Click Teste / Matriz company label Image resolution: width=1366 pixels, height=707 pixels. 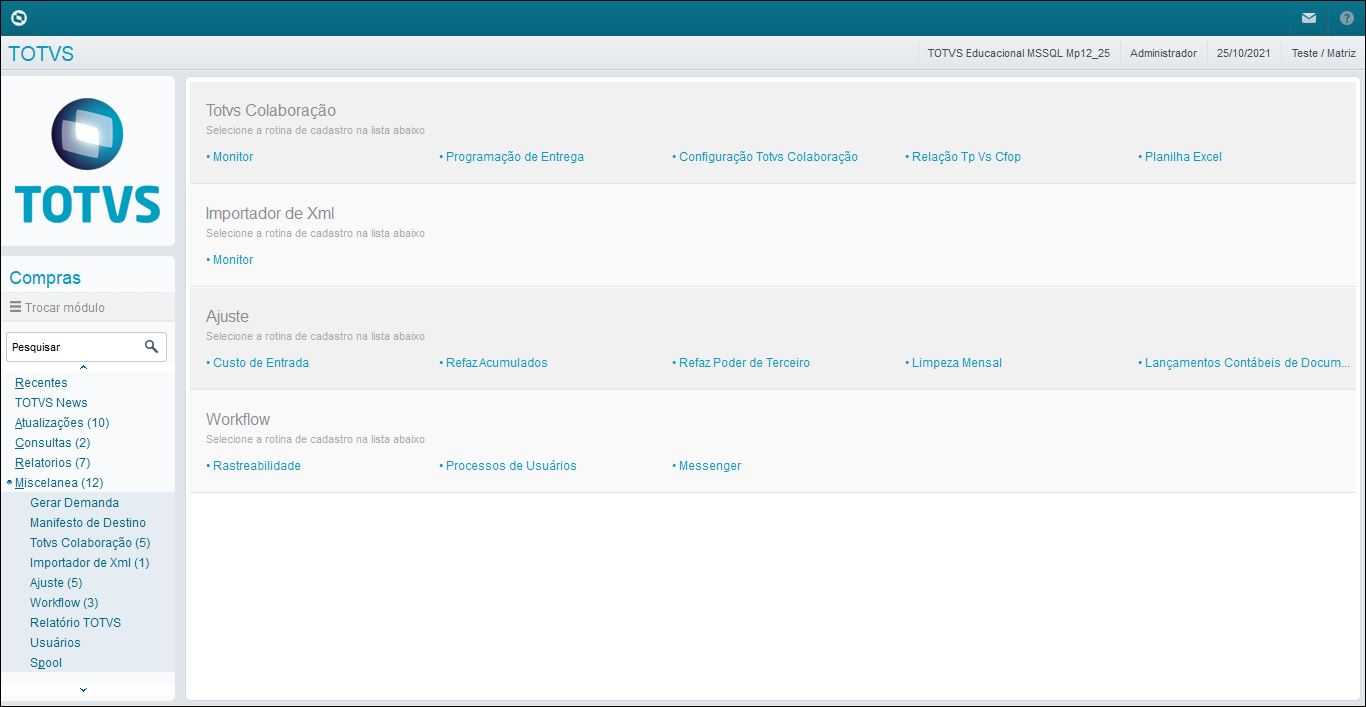pos(1323,53)
